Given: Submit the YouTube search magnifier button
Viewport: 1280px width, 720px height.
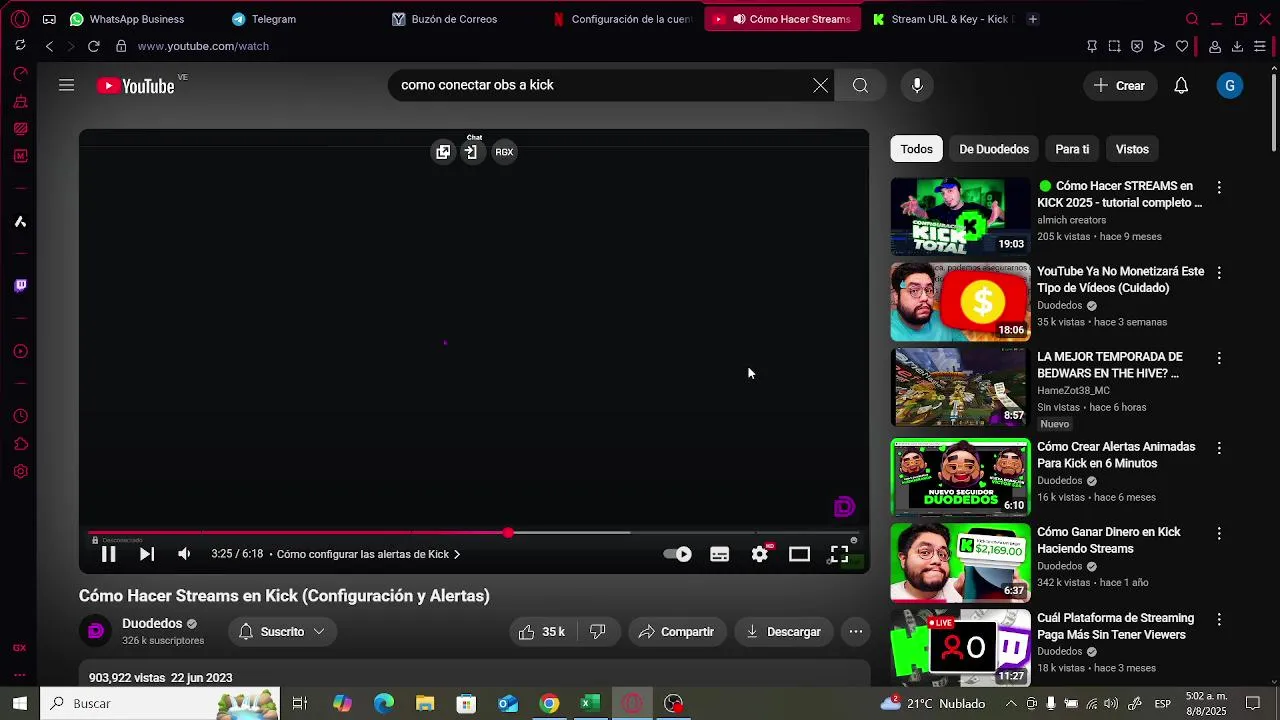Looking at the screenshot, I should (860, 86).
